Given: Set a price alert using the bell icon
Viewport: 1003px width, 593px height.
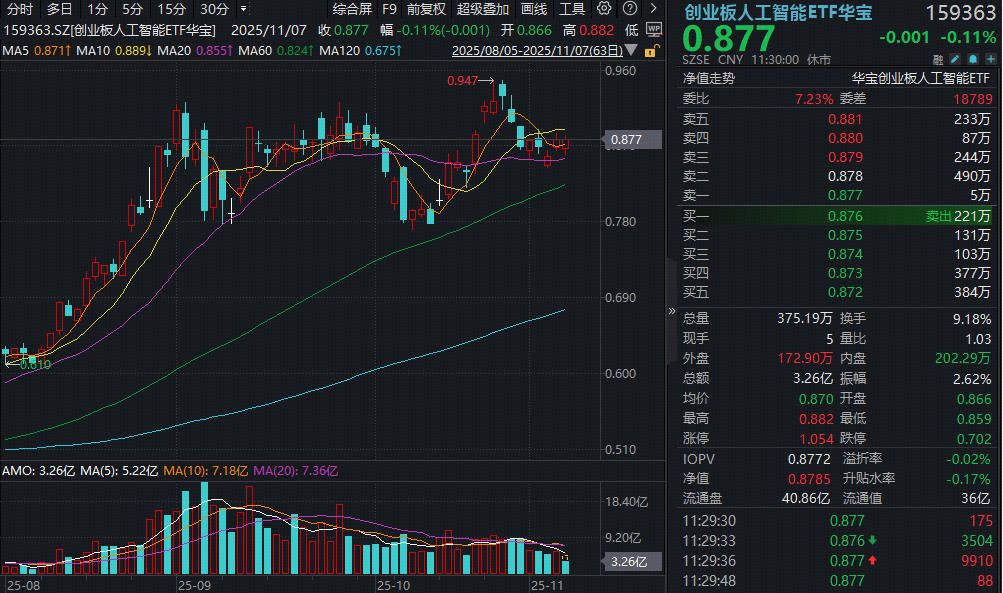Looking at the screenshot, I should pos(972,59).
